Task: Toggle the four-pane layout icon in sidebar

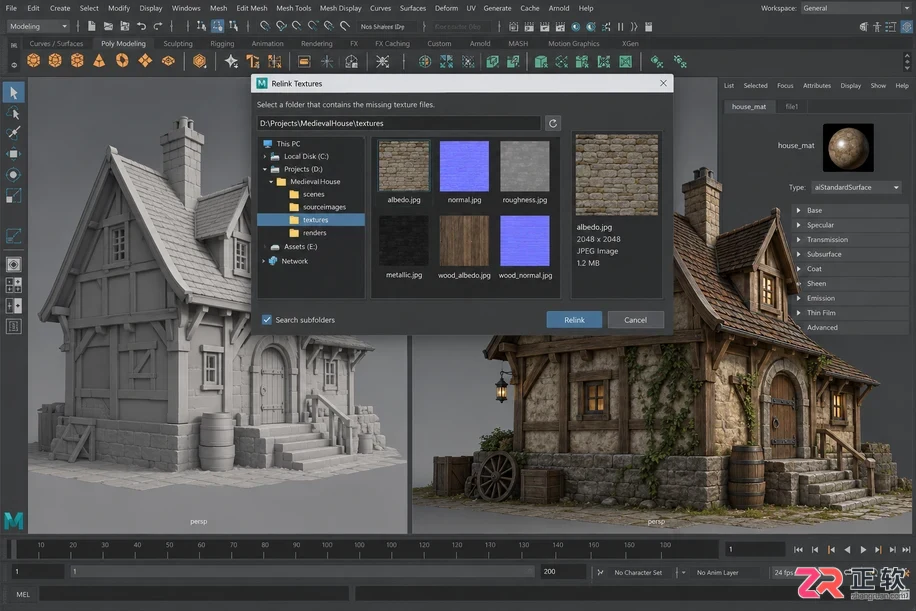Action: (13, 285)
